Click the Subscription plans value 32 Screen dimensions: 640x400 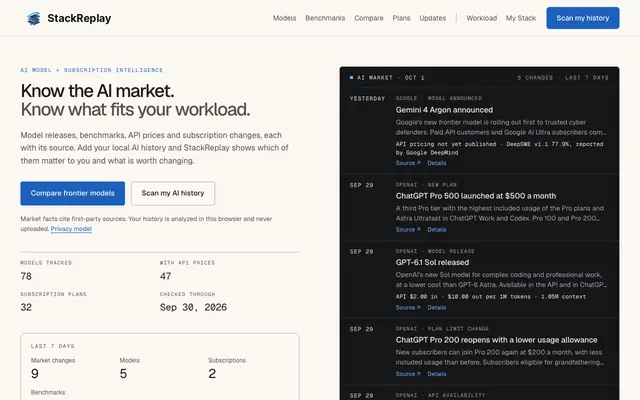[x=26, y=307]
